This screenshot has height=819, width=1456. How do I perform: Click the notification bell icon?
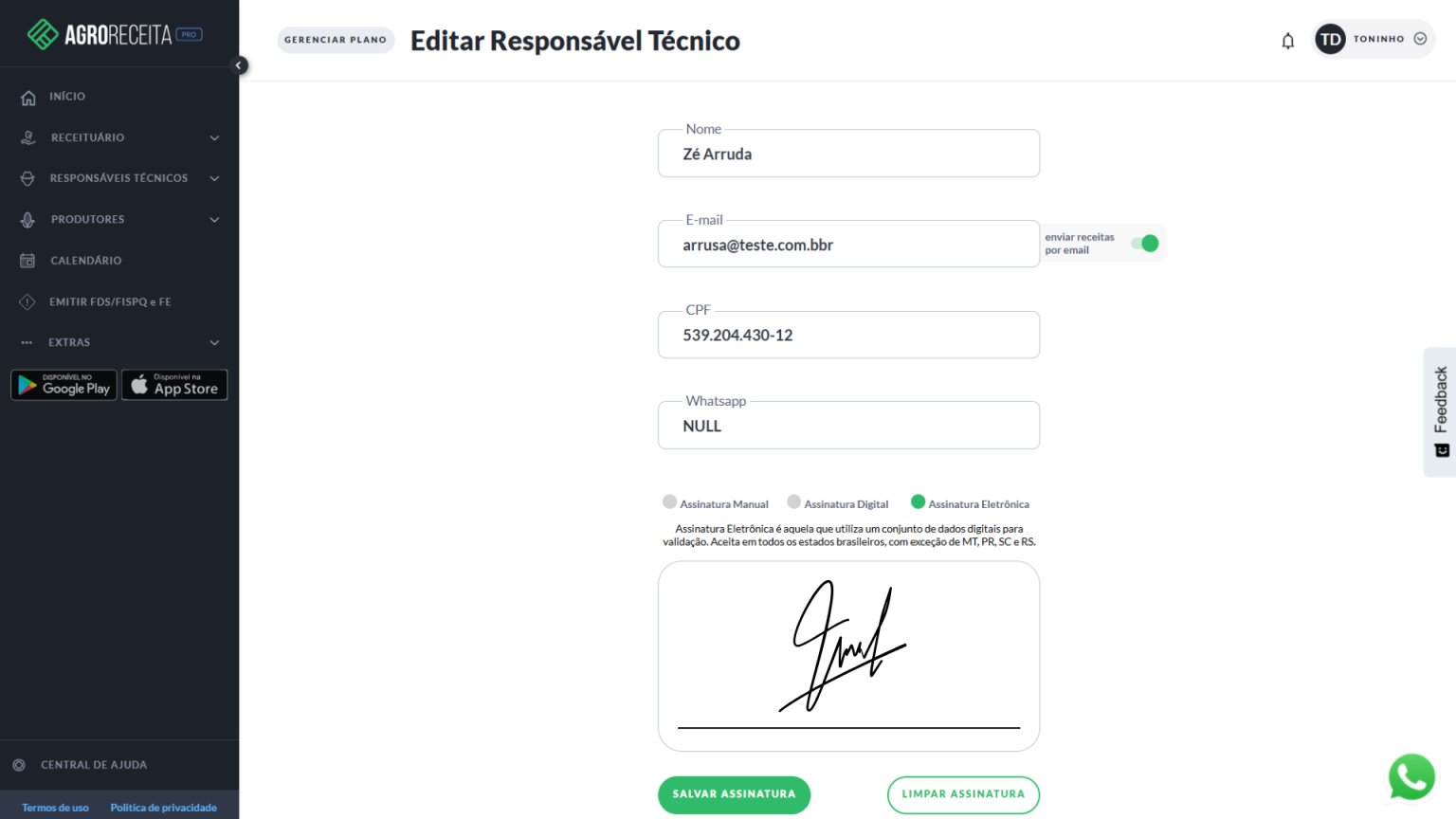pos(1287,41)
